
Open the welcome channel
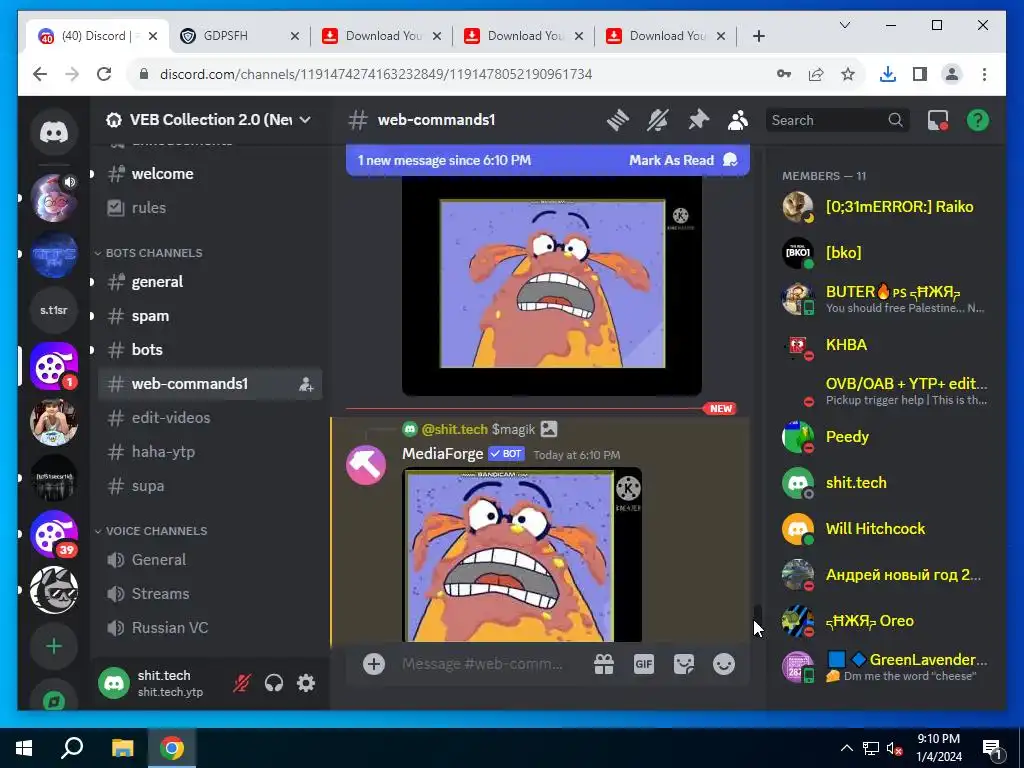pyautogui.click(x=210, y=174)
